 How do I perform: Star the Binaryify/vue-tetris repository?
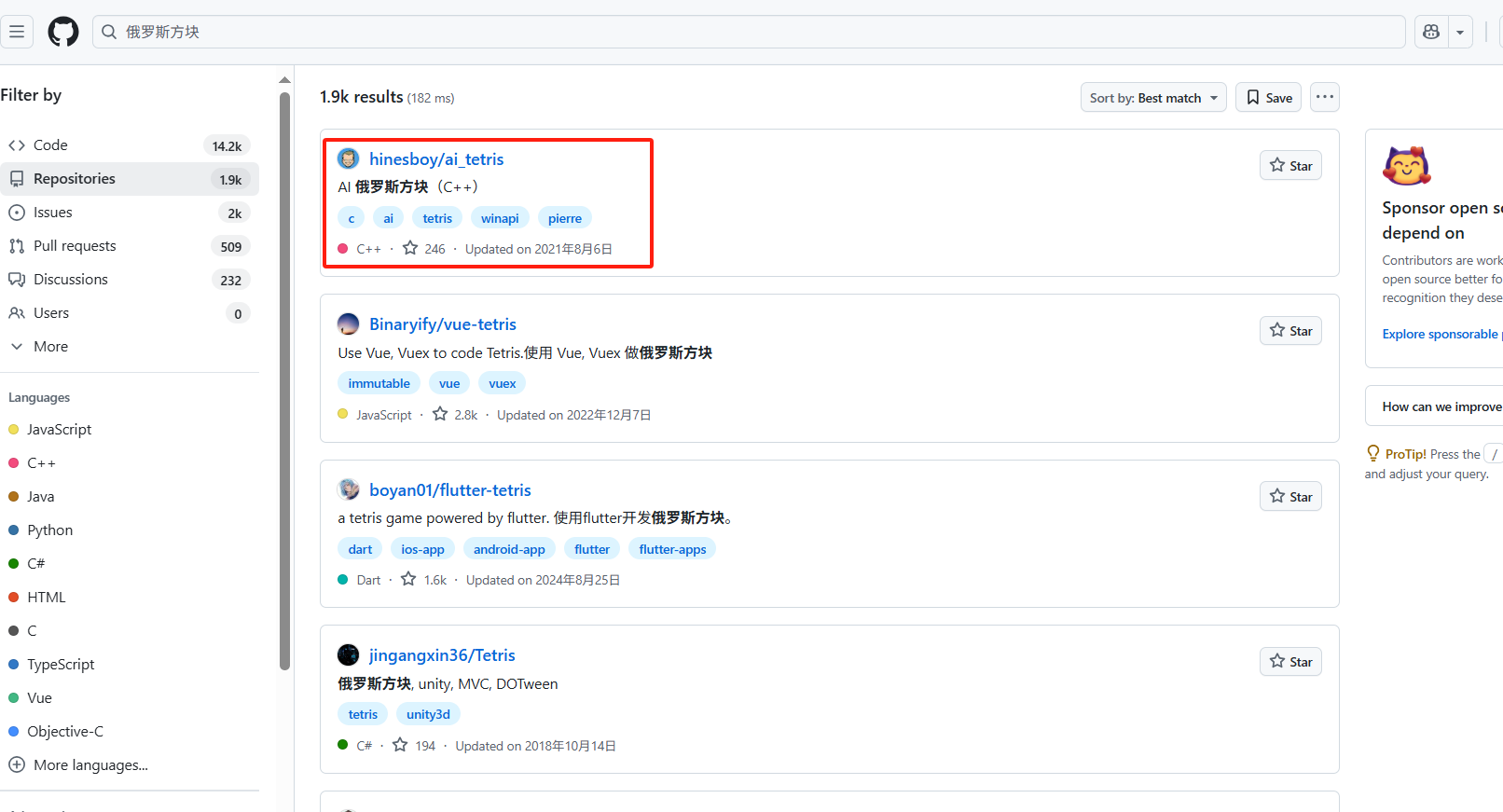coord(1290,331)
